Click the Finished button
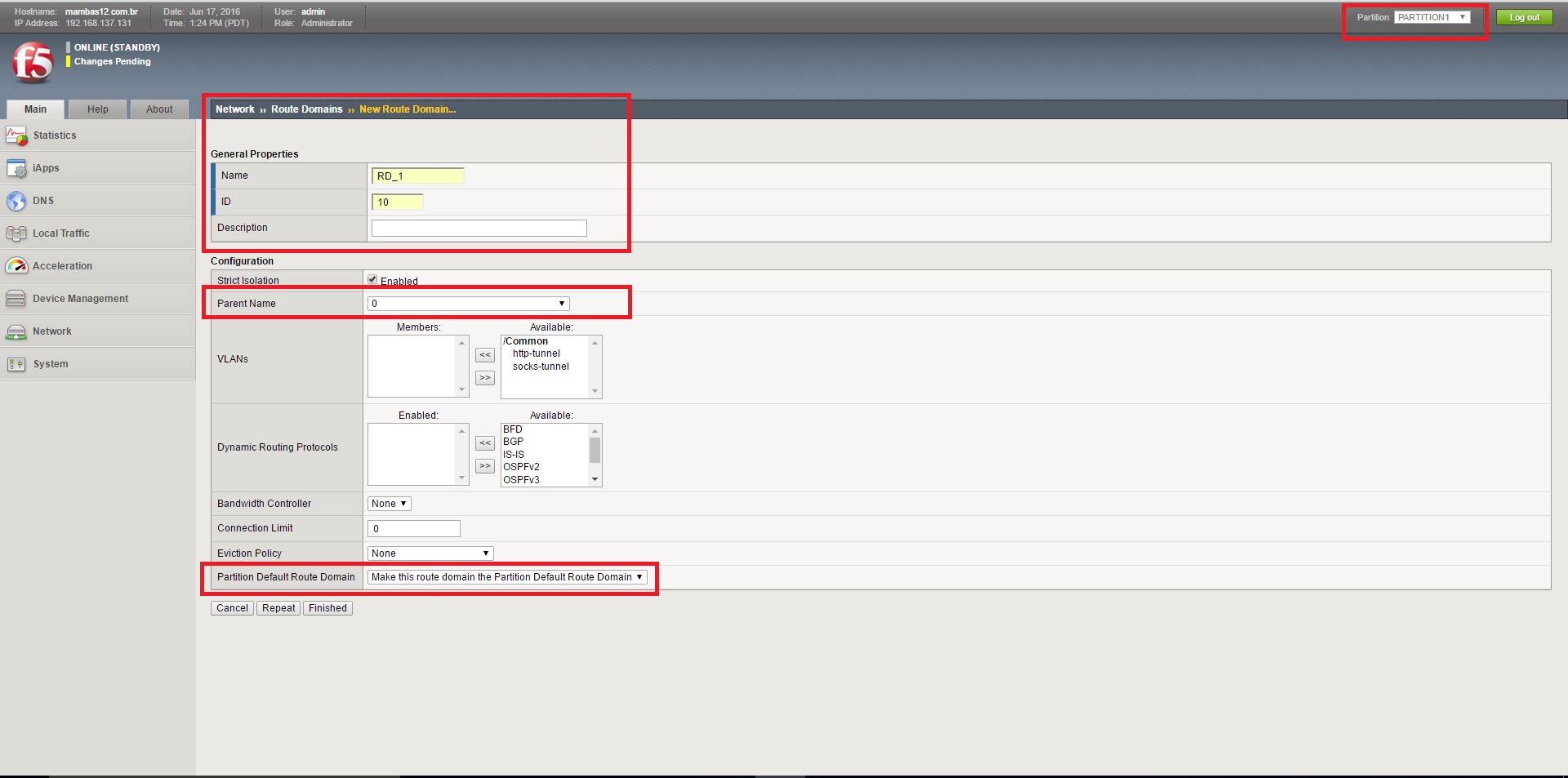1568x778 pixels. (x=327, y=608)
